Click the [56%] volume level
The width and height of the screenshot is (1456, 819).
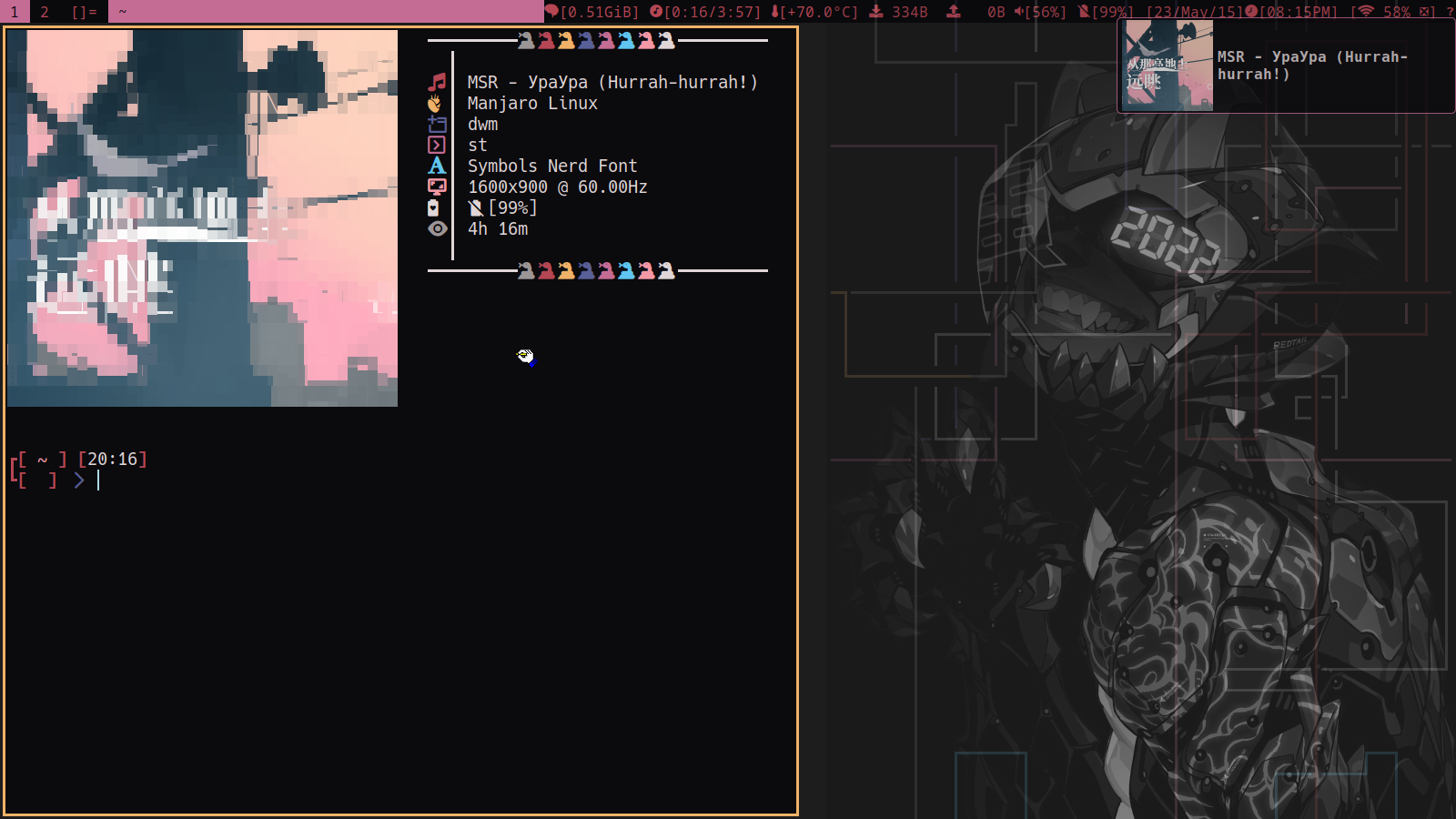[x=1046, y=12]
